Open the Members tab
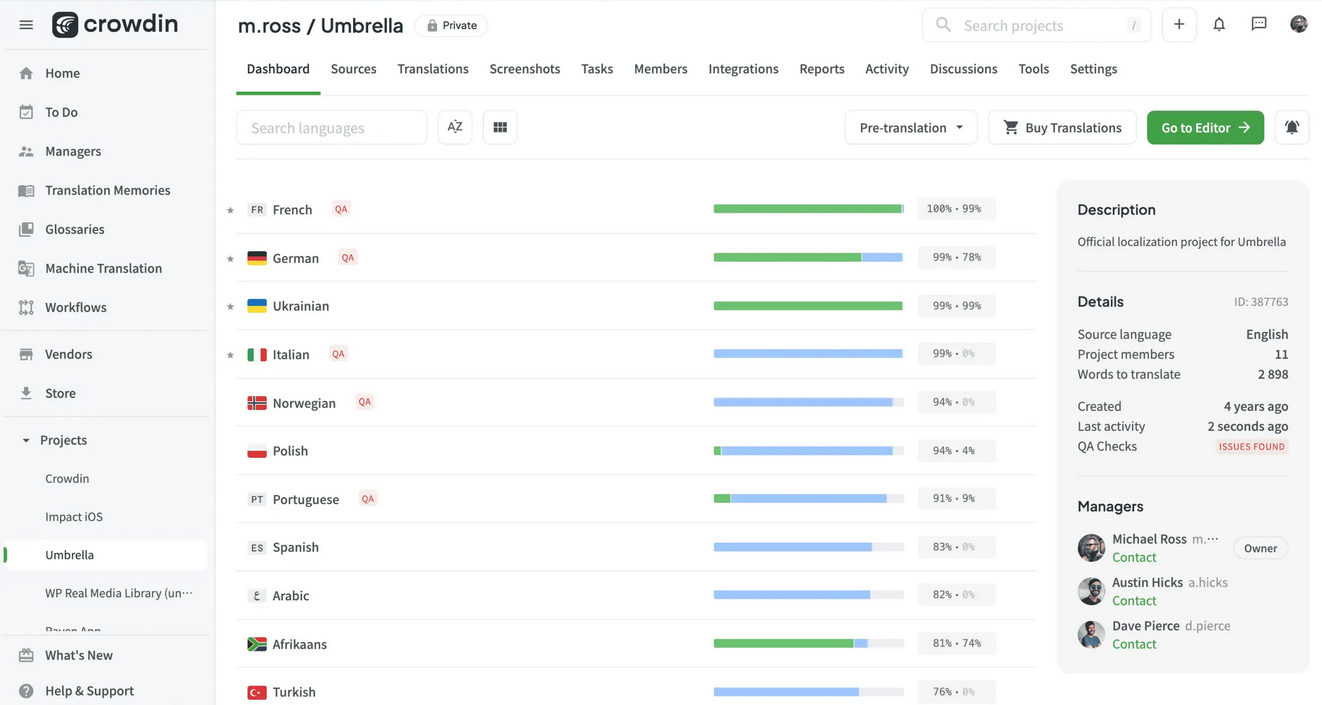Viewport: 1322px width, 705px height. coord(661,69)
